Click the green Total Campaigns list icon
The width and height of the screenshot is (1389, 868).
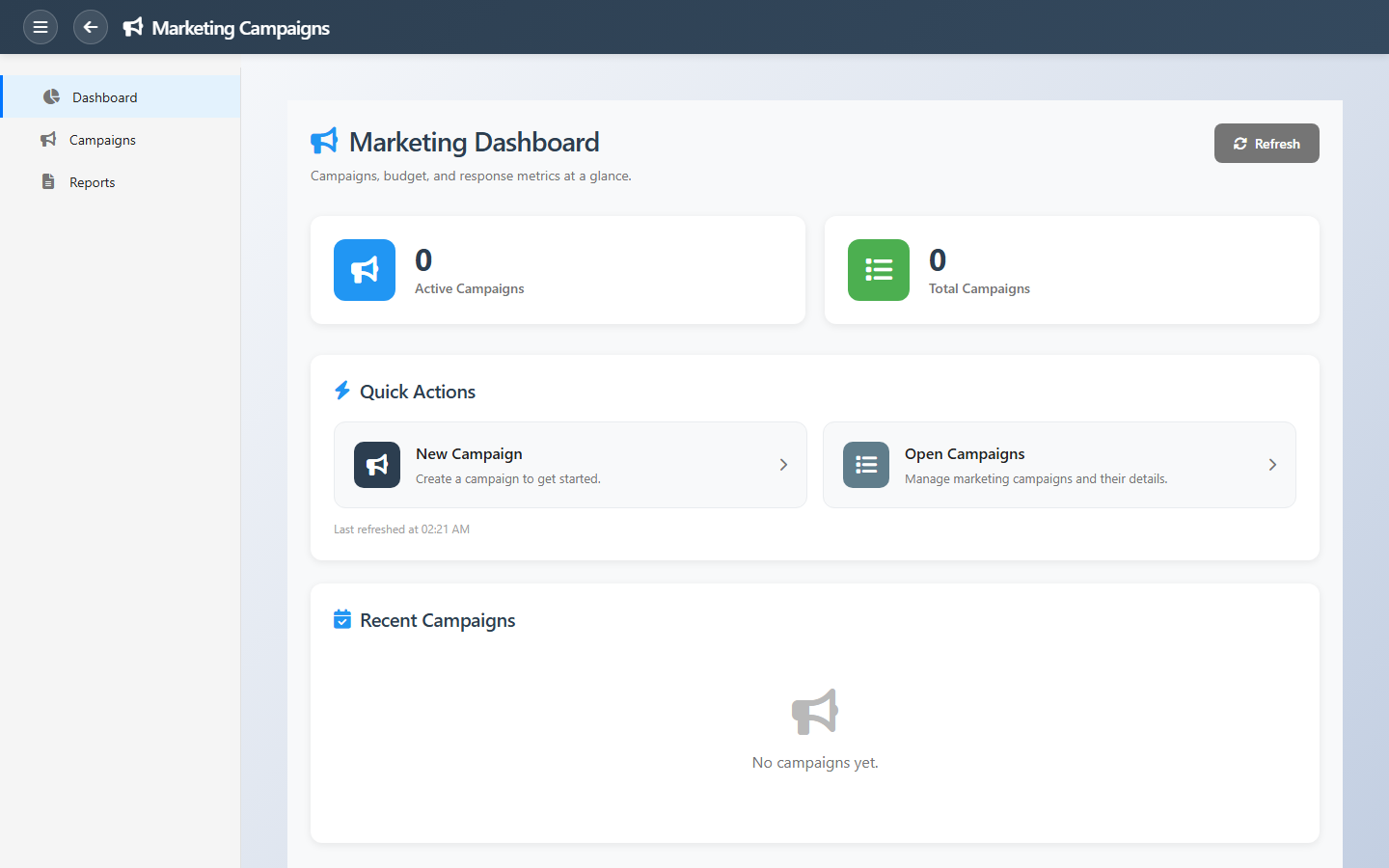click(879, 270)
